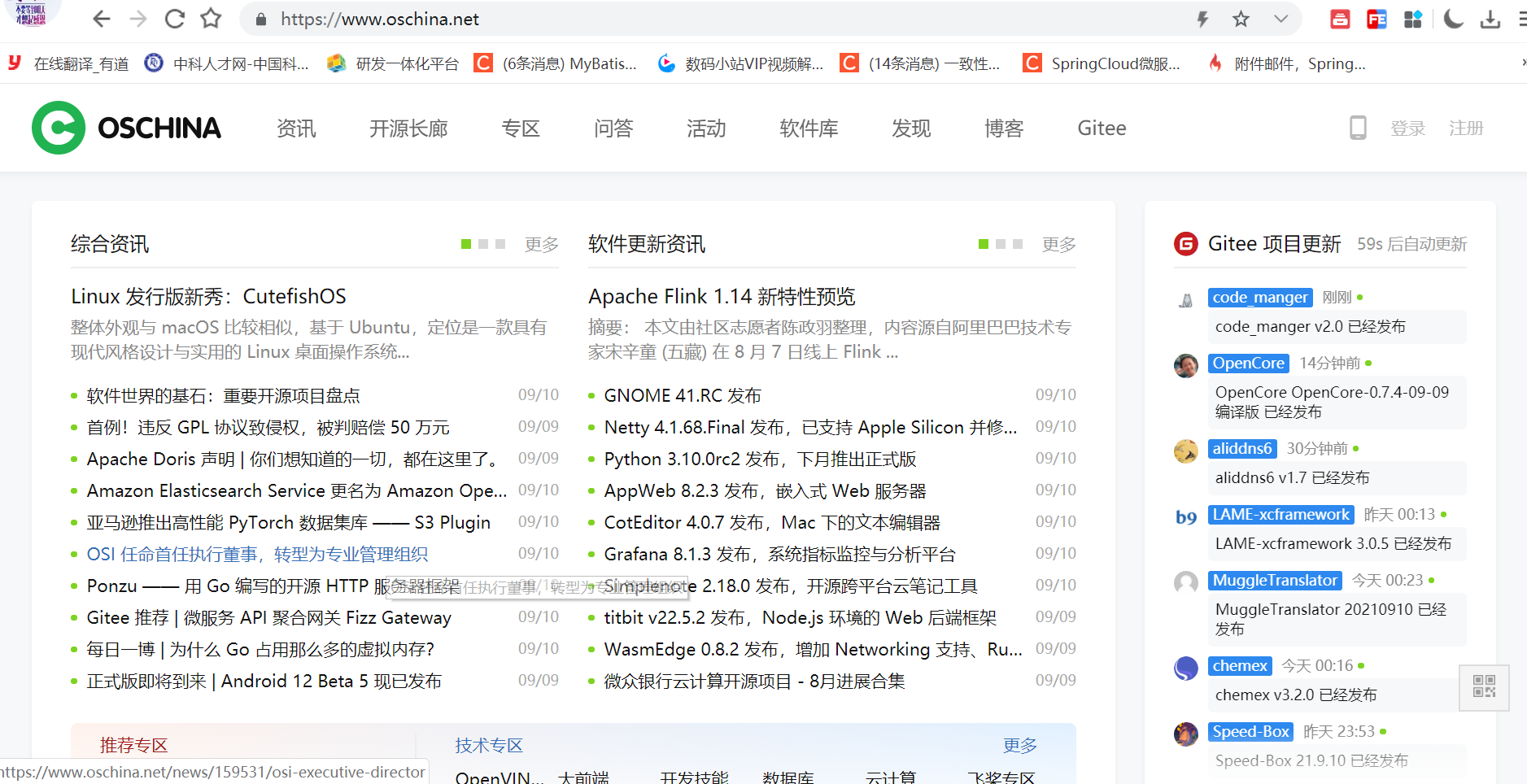
Task: Click OpenCore user avatar
Action: [x=1186, y=365]
